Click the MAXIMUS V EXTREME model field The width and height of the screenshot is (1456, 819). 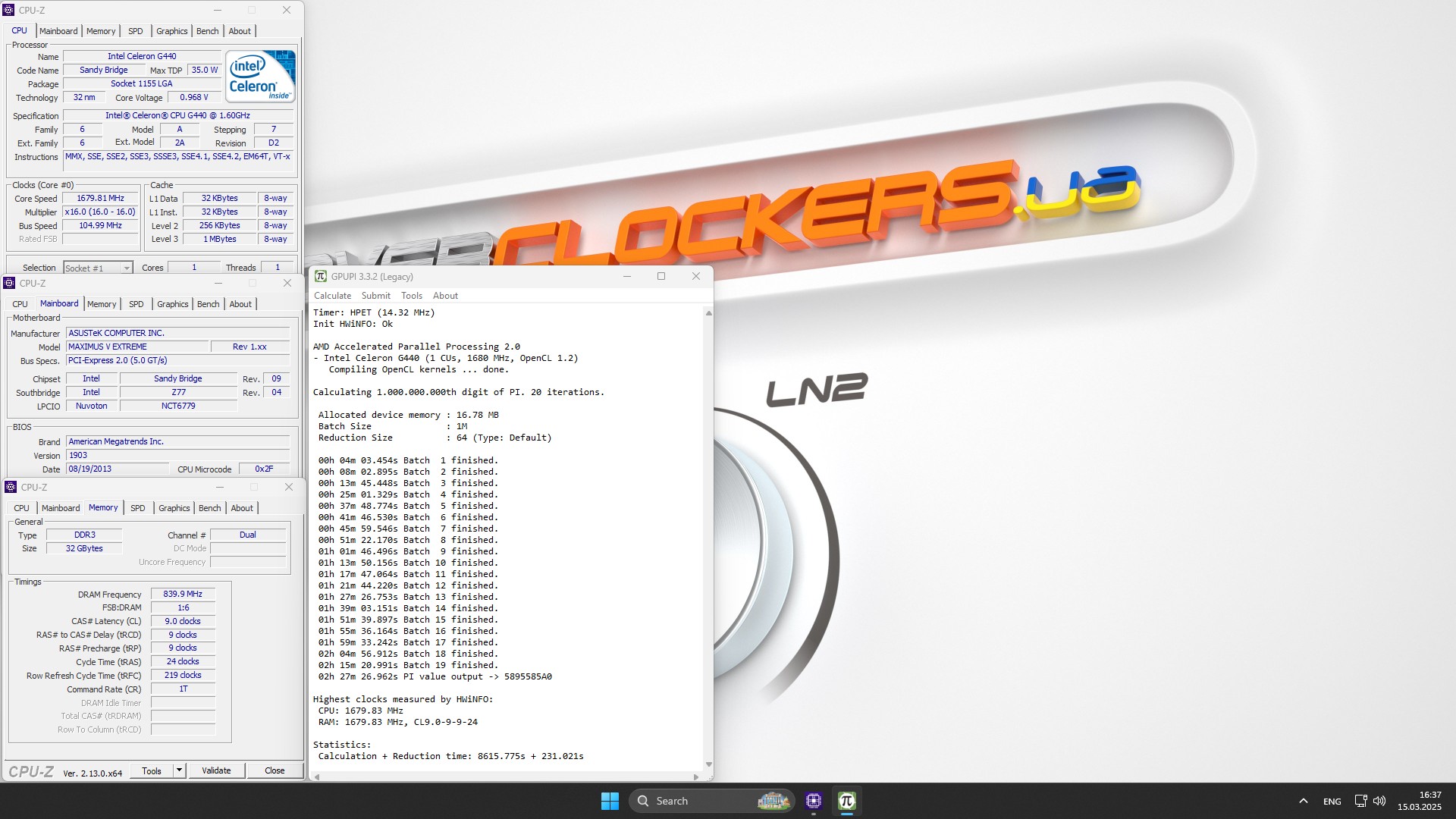coord(137,347)
